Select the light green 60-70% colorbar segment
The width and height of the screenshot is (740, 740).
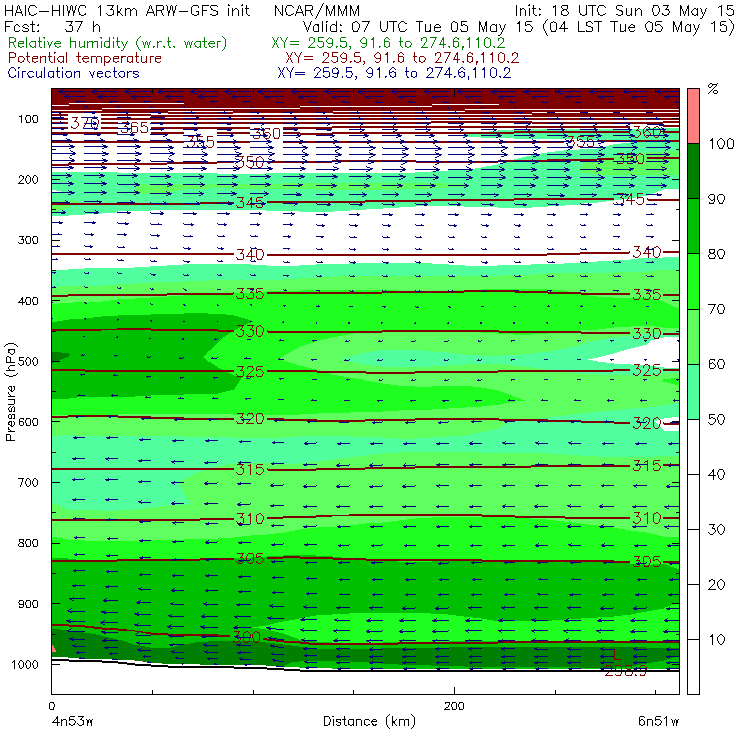[x=693, y=336]
